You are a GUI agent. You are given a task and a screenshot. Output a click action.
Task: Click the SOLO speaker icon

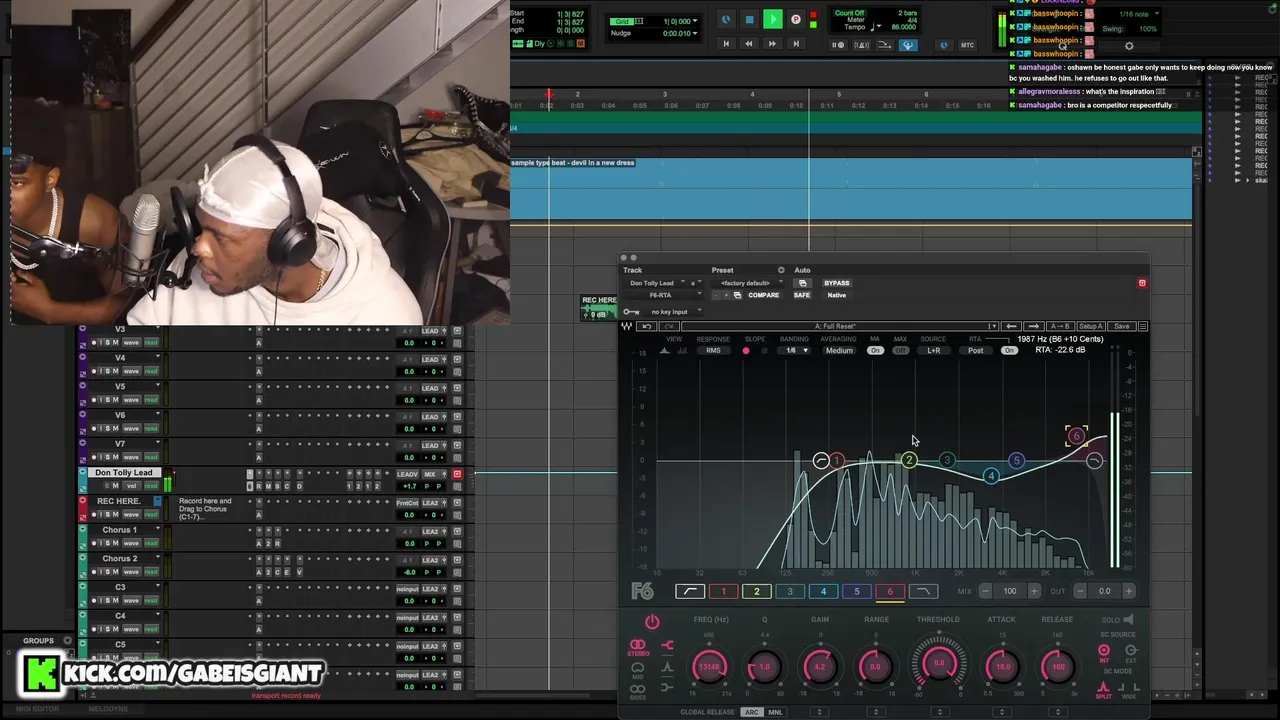1128,620
